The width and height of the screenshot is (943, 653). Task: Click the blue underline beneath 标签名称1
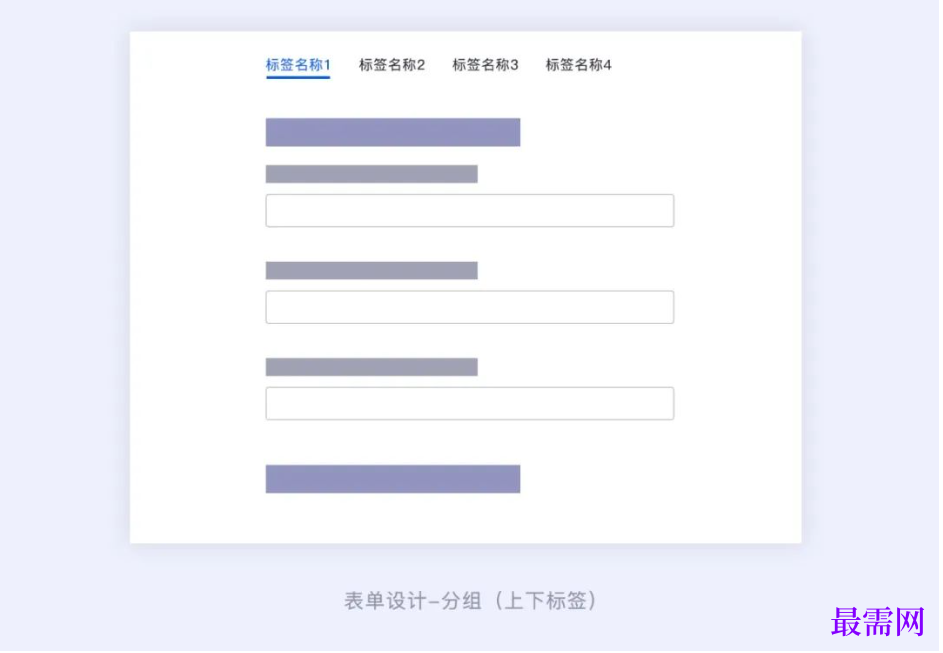click(297, 77)
